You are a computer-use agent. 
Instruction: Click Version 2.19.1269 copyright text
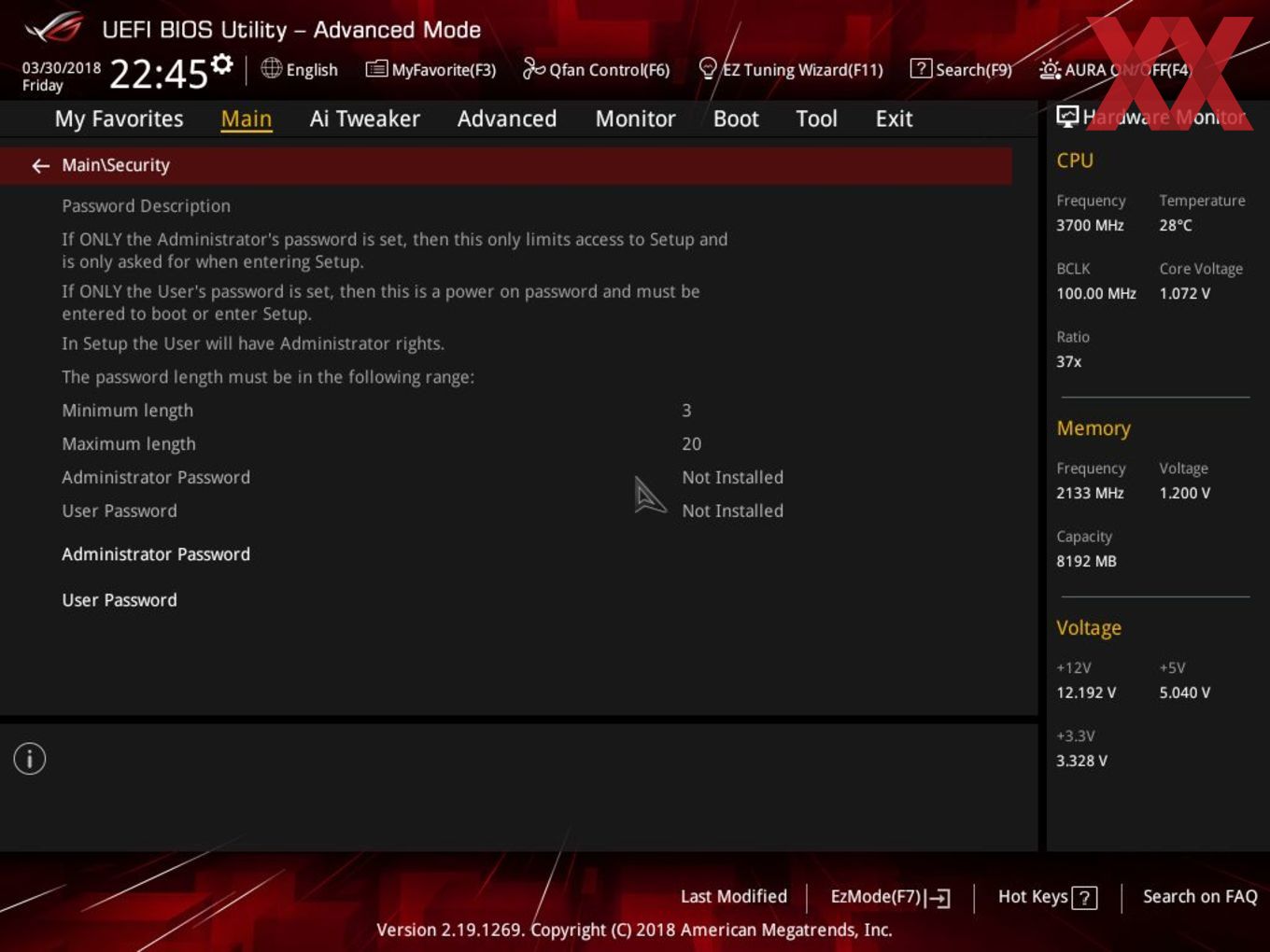tap(634, 930)
